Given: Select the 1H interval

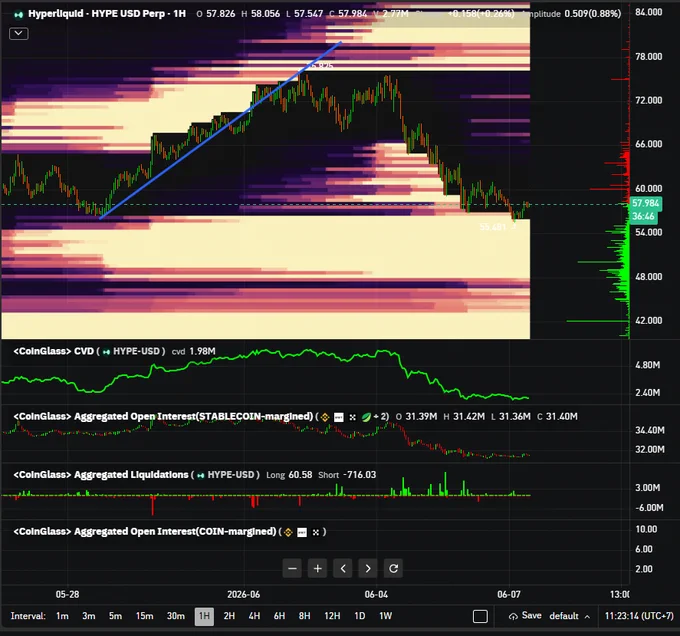Looking at the screenshot, I should pyautogui.click(x=204, y=616).
